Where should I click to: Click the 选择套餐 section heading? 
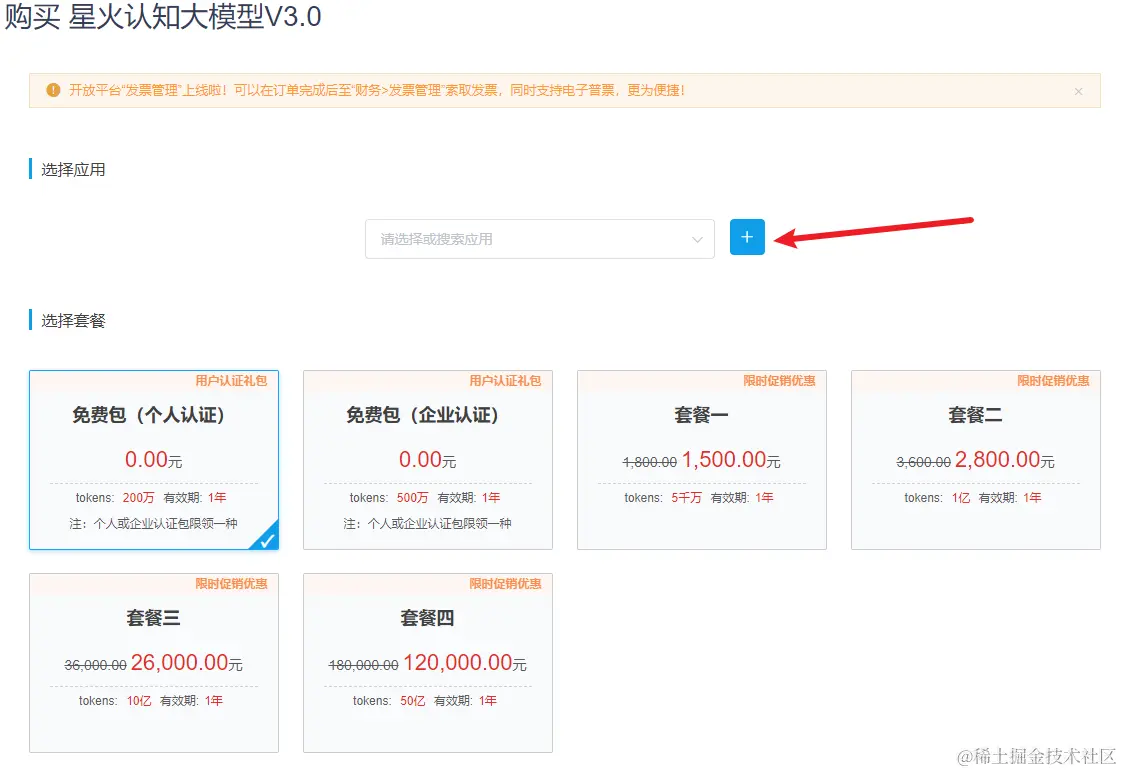(73, 321)
